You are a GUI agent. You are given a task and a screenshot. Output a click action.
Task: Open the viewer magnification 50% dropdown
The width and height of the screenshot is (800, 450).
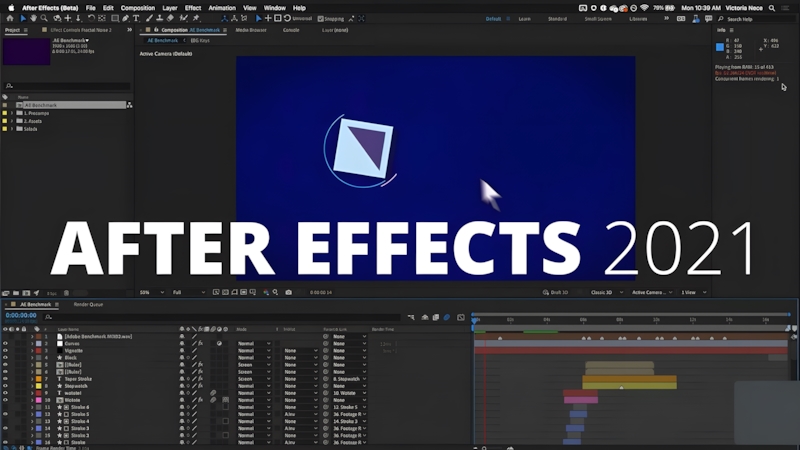point(152,292)
